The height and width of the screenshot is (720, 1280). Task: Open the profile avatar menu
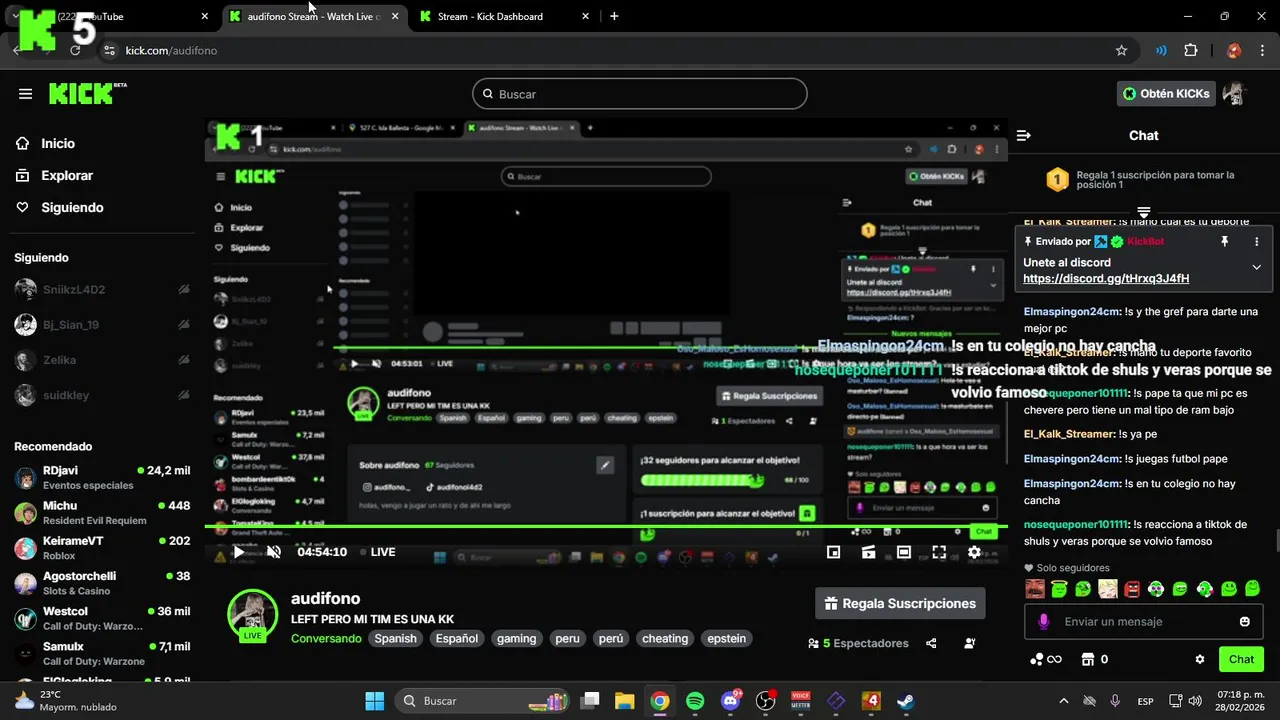pyautogui.click(x=1235, y=94)
